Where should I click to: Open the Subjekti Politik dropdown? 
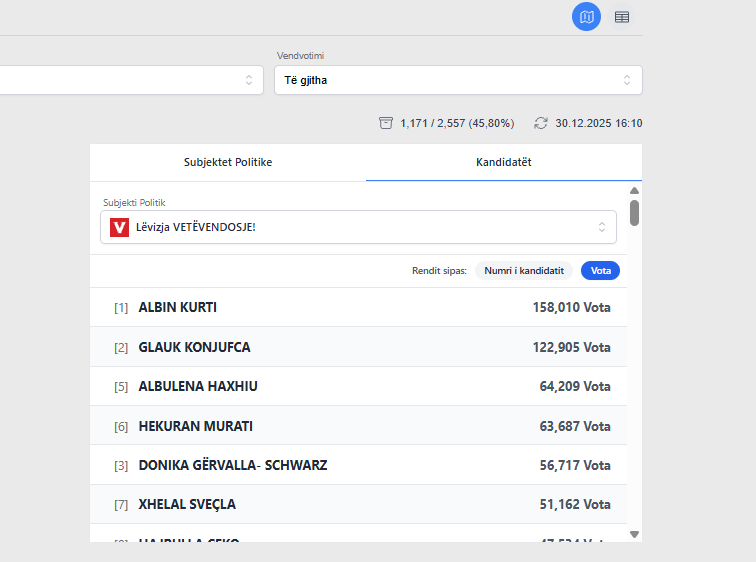click(x=358, y=227)
